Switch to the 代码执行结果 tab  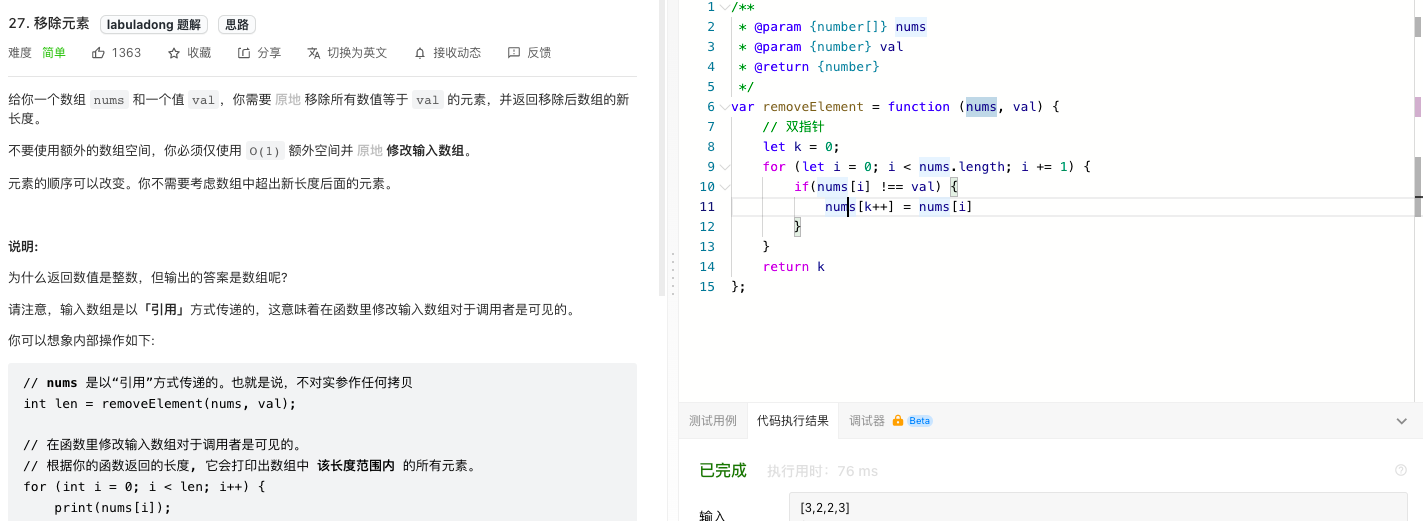793,421
